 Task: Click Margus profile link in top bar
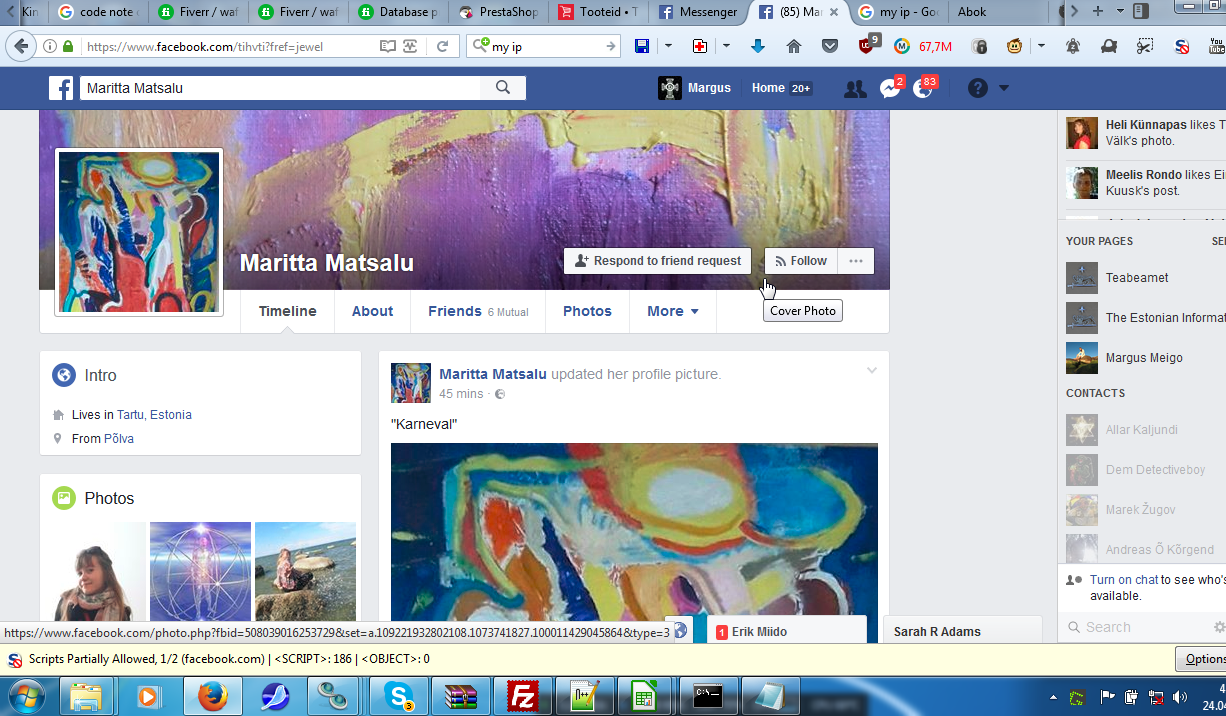click(695, 88)
